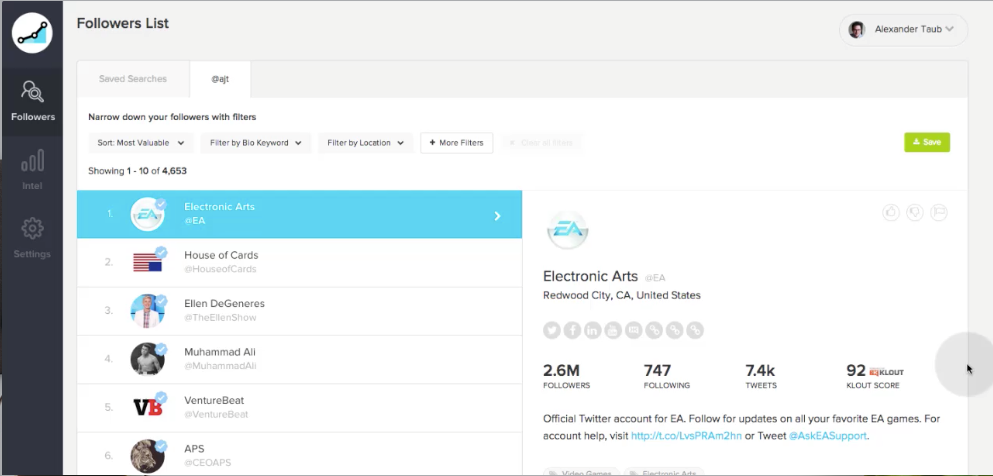The image size is (993, 476).
Task: Open @AskEASupport mention link
Action: (x=828, y=435)
